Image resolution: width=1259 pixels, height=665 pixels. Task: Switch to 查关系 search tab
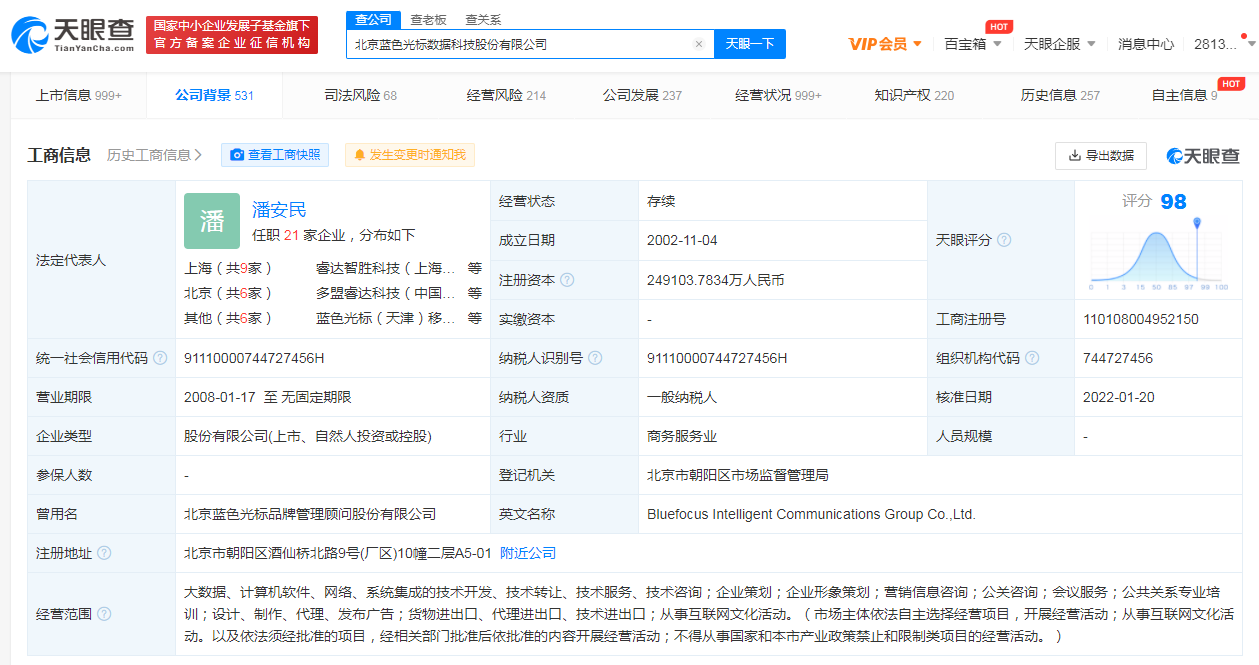[x=483, y=20]
